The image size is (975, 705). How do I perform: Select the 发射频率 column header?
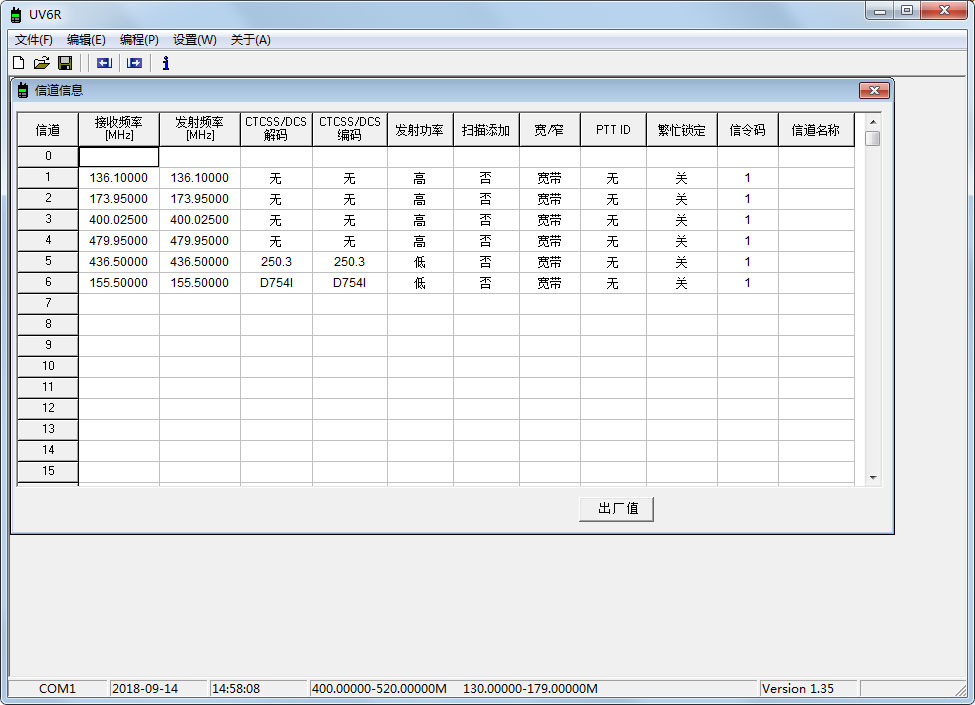200,129
